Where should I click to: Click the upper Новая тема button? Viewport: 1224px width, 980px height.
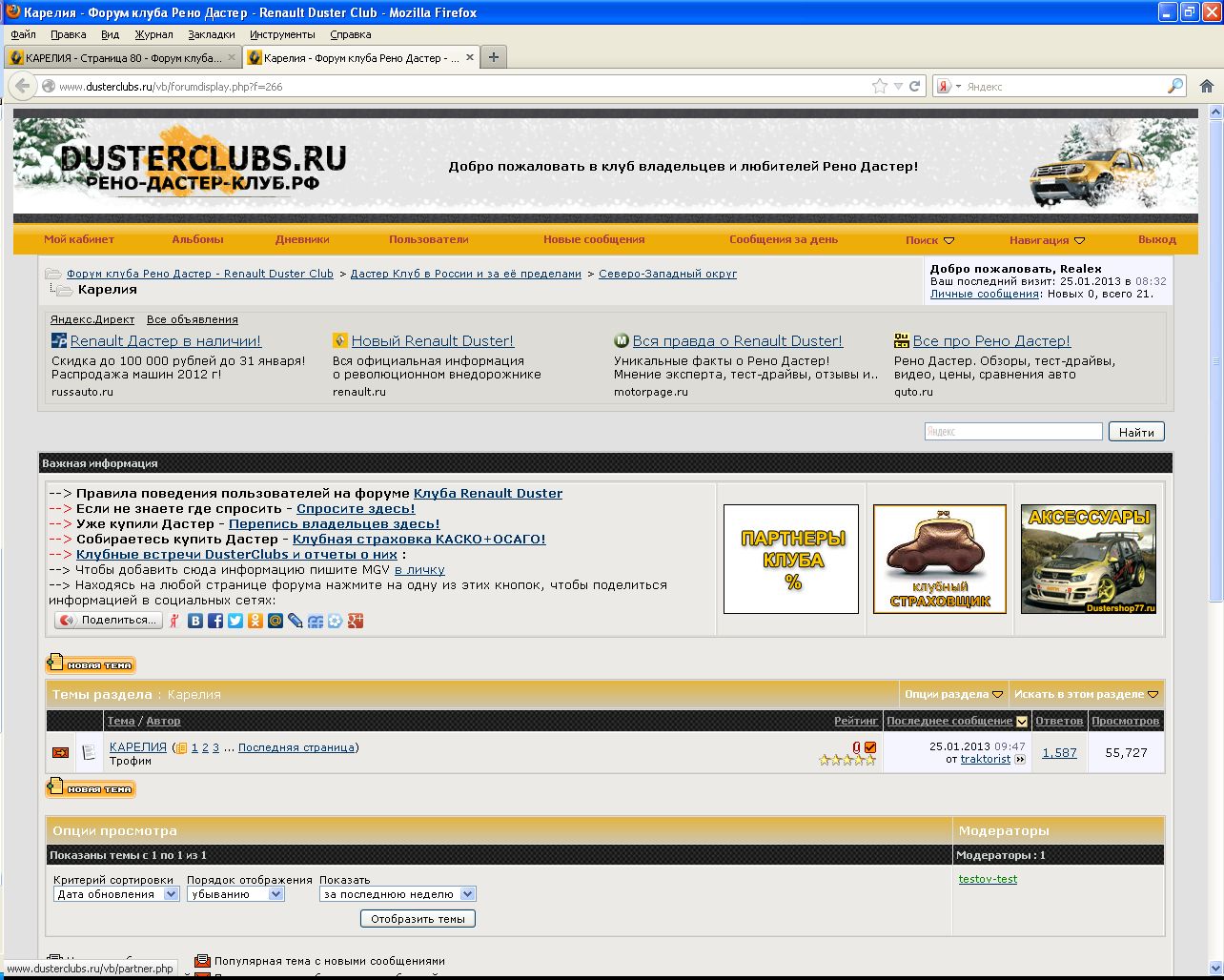[91, 664]
